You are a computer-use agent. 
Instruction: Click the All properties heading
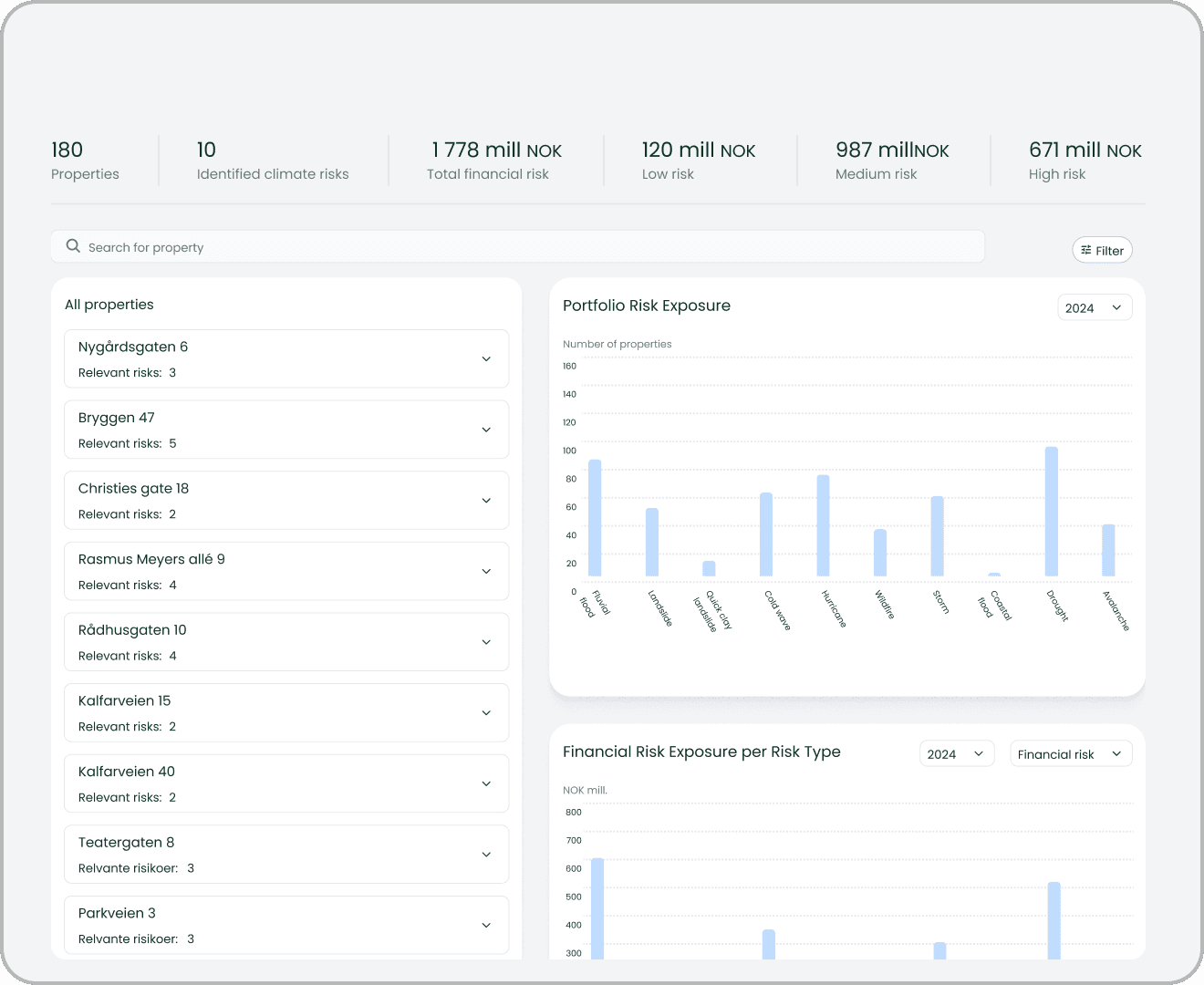[109, 305]
